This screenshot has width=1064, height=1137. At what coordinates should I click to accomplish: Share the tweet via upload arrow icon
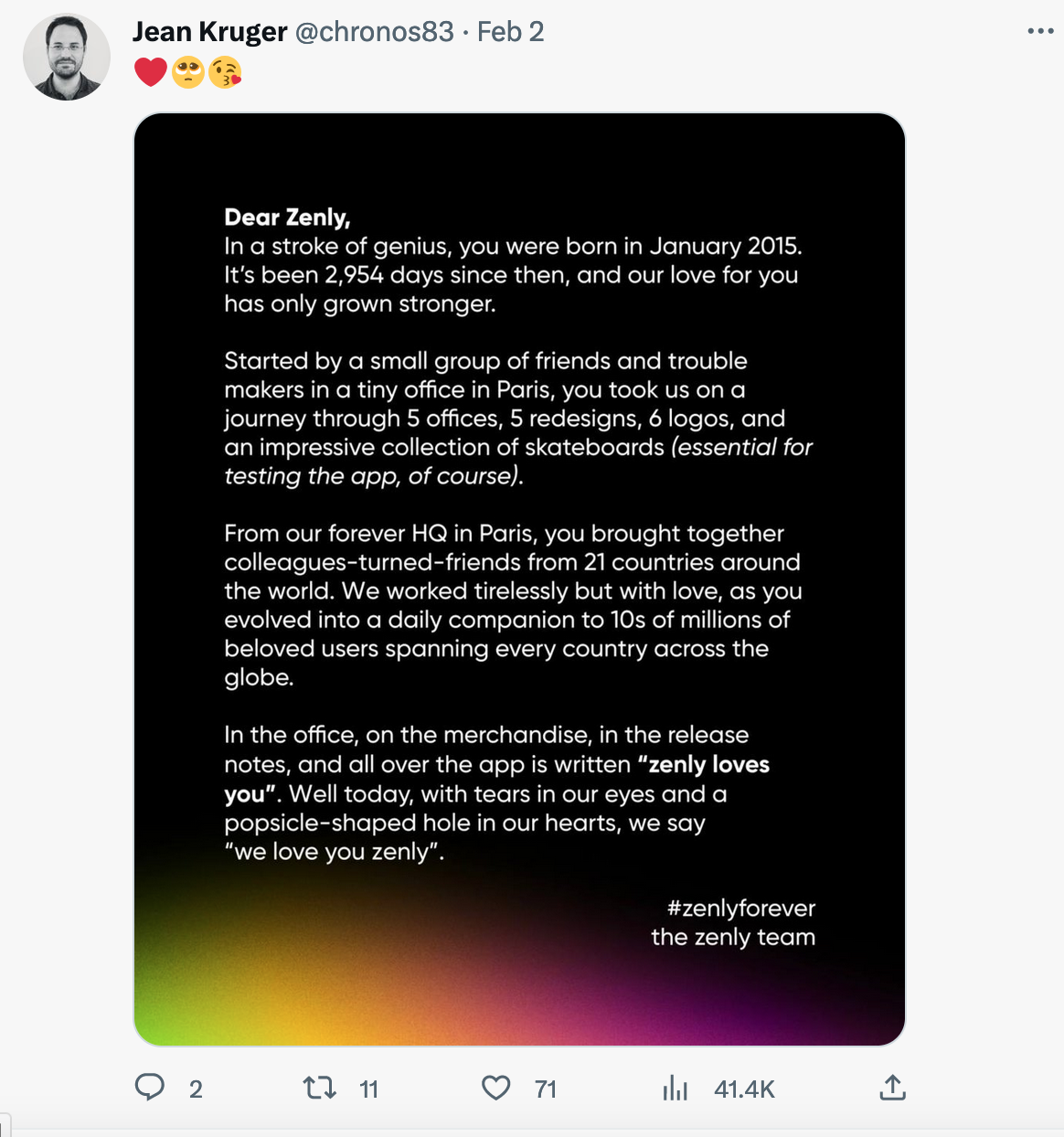892,1088
